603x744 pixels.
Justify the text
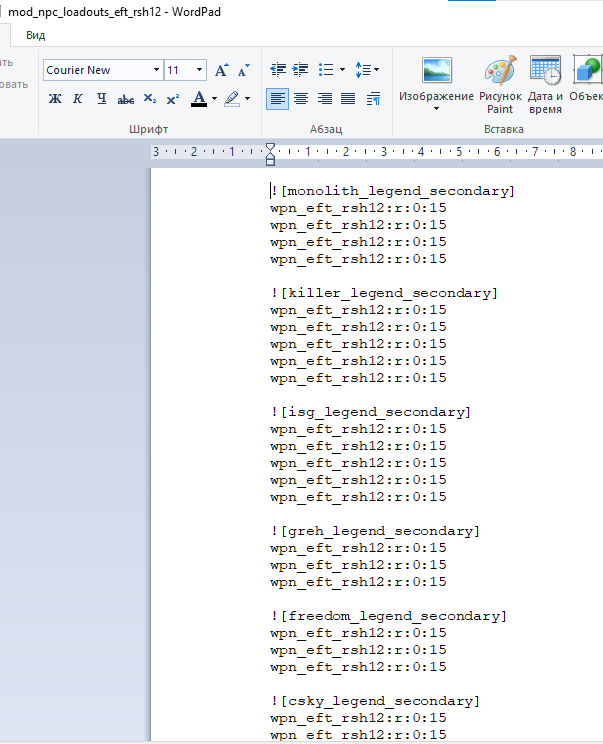click(348, 99)
